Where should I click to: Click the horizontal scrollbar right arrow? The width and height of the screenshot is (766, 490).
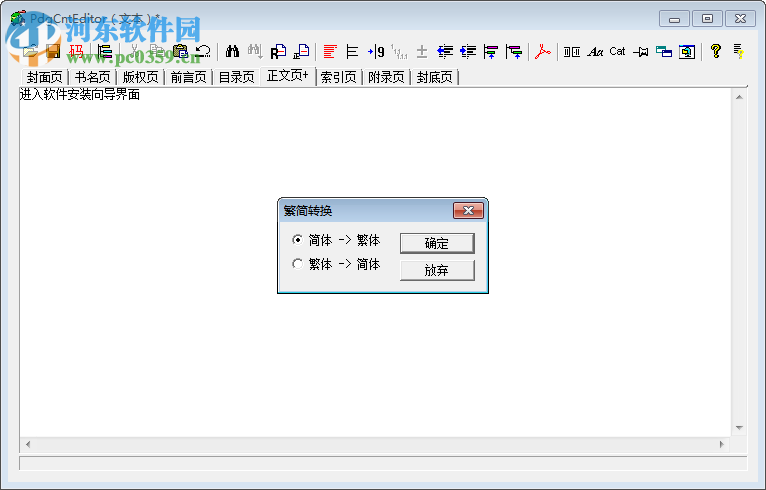point(722,444)
